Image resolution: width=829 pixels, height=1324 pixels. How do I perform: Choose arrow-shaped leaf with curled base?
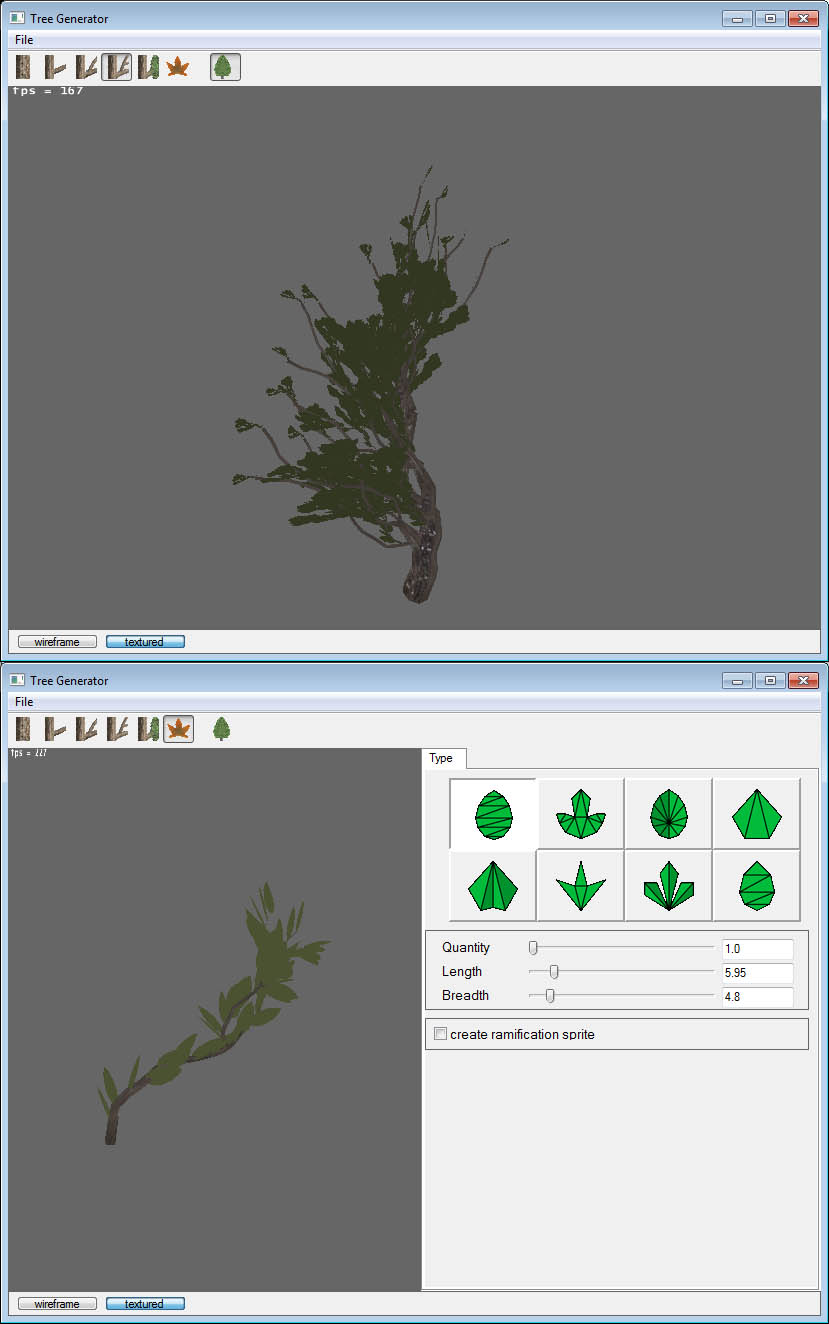(581, 814)
